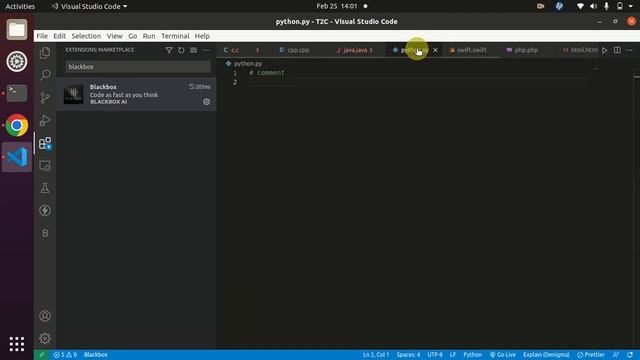Click Explain (Denigma) in status bar

click(546, 355)
